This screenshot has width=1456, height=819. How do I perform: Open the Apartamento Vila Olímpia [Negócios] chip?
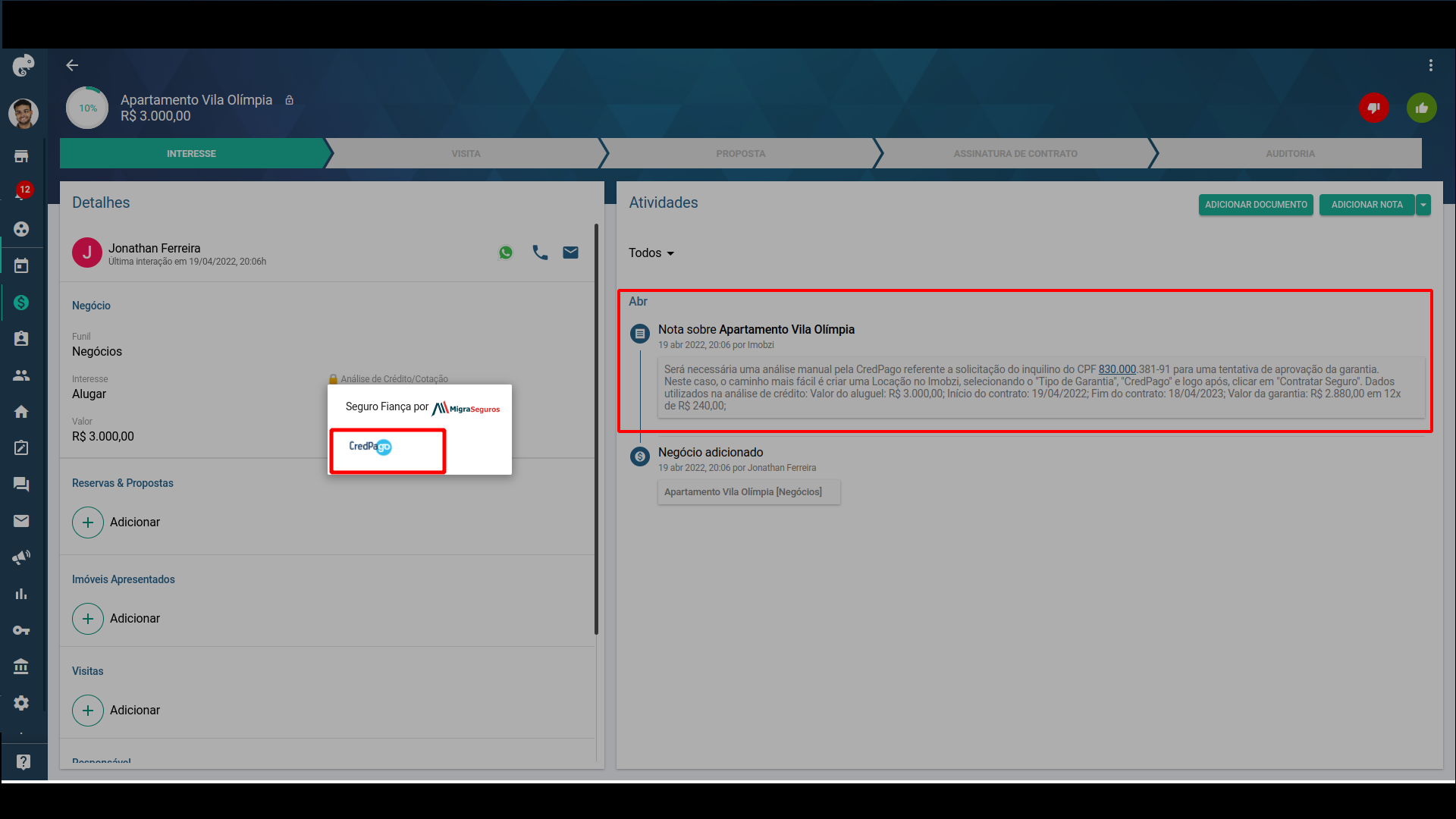[x=748, y=492]
